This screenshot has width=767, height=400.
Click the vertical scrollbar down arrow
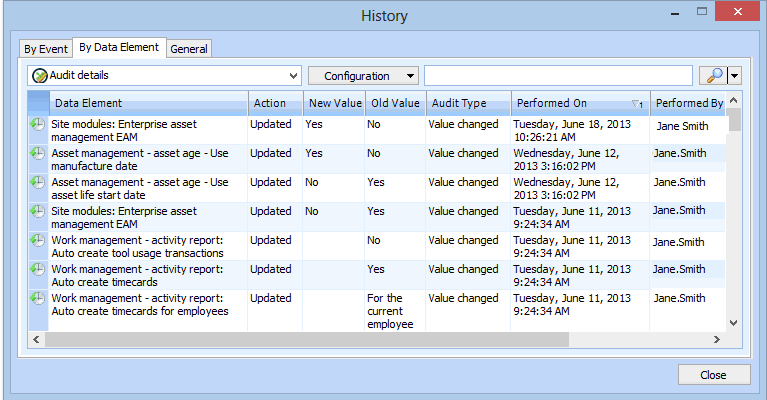[x=735, y=323]
